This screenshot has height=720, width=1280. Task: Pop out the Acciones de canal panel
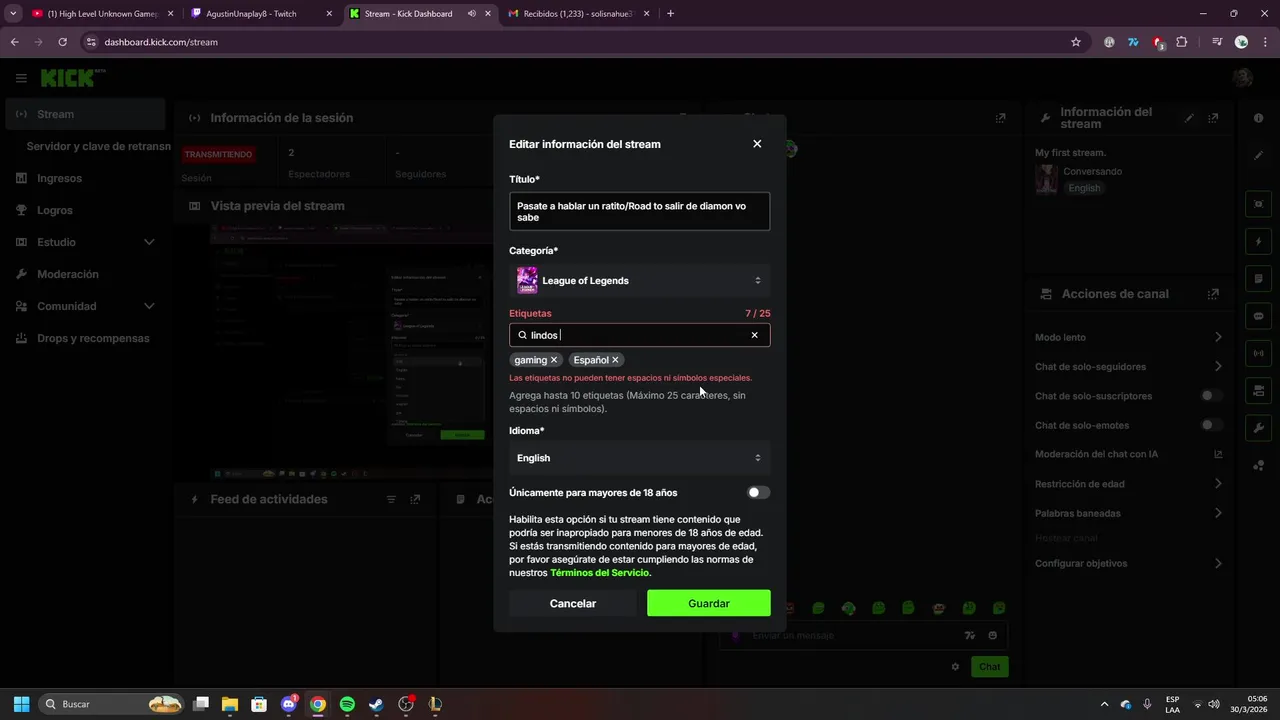pyautogui.click(x=1214, y=294)
